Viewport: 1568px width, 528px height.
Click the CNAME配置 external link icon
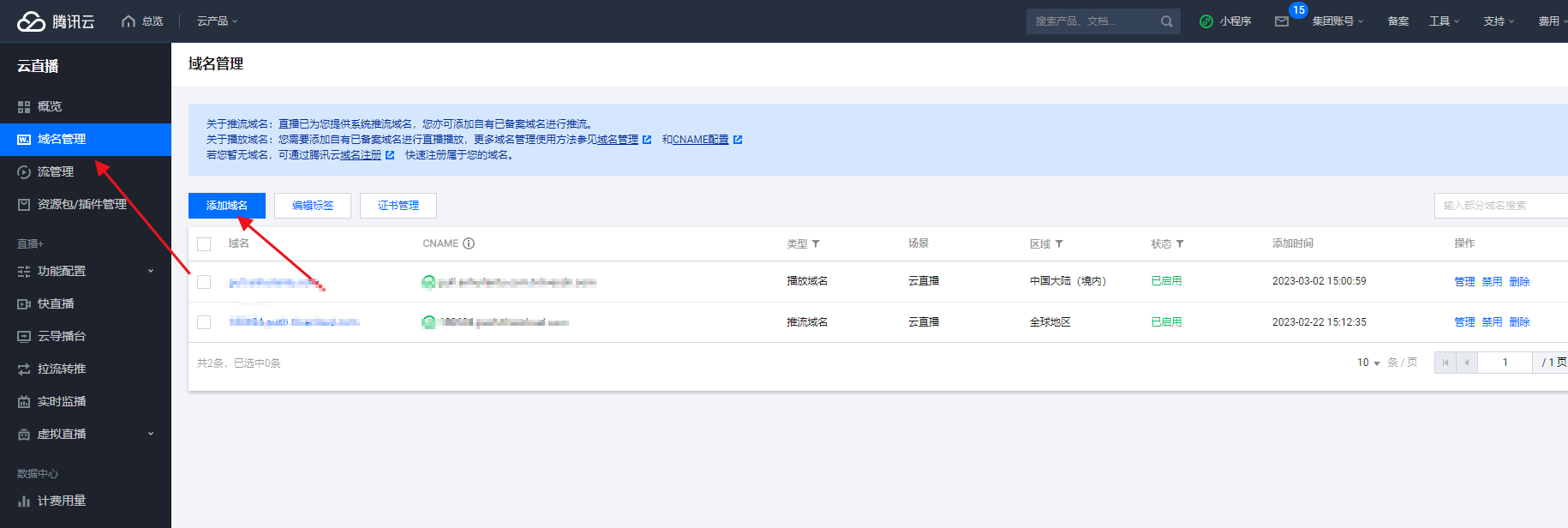[x=738, y=140]
